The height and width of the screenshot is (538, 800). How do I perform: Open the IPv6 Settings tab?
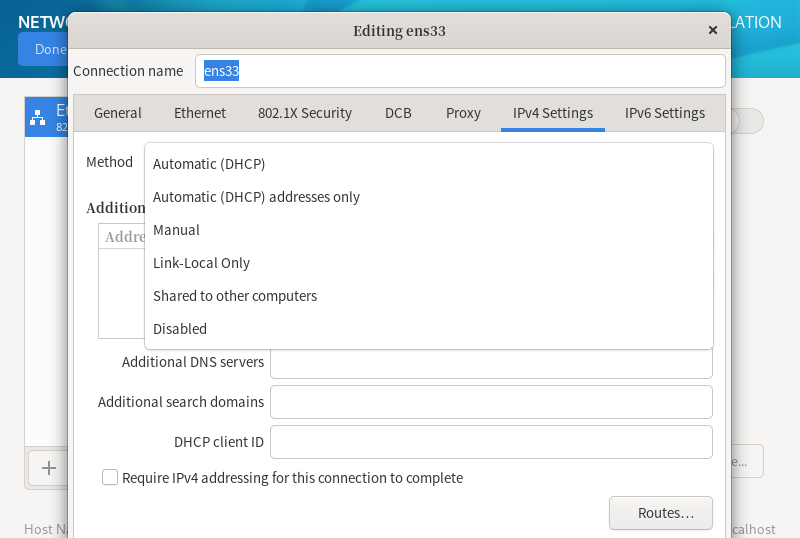click(665, 113)
